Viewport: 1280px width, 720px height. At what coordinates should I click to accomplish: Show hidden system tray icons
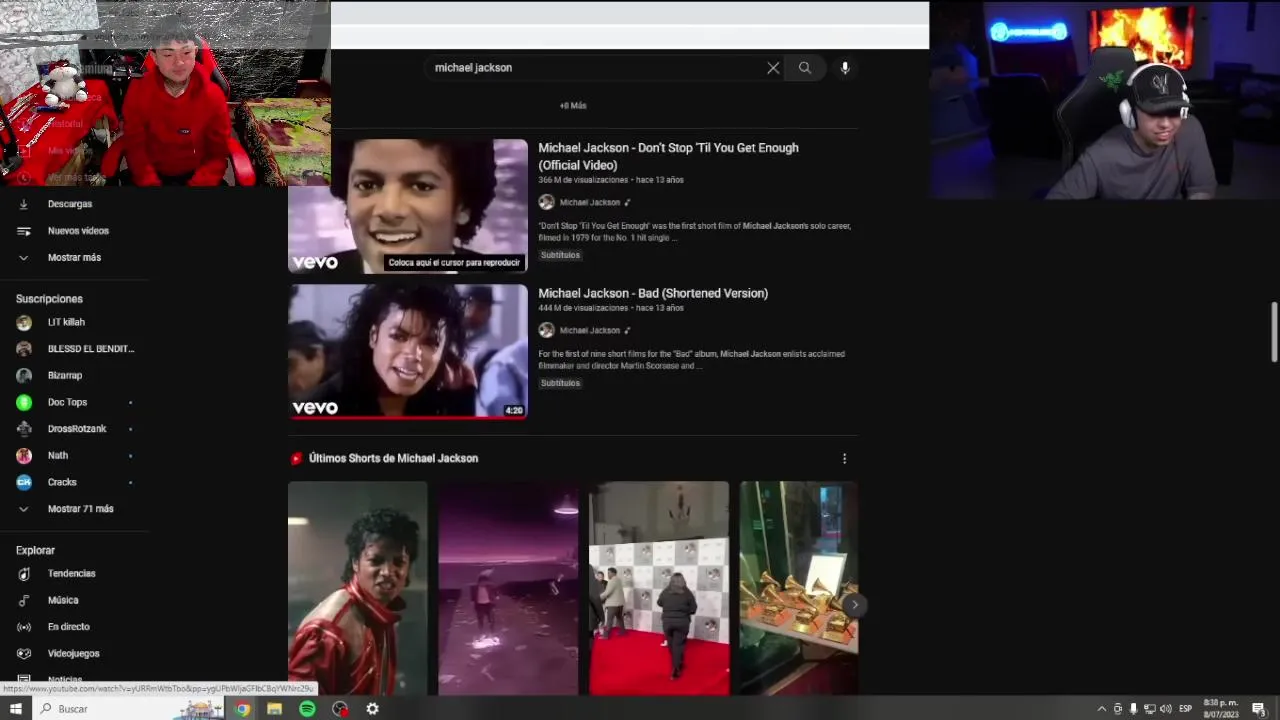coord(1102,709)
